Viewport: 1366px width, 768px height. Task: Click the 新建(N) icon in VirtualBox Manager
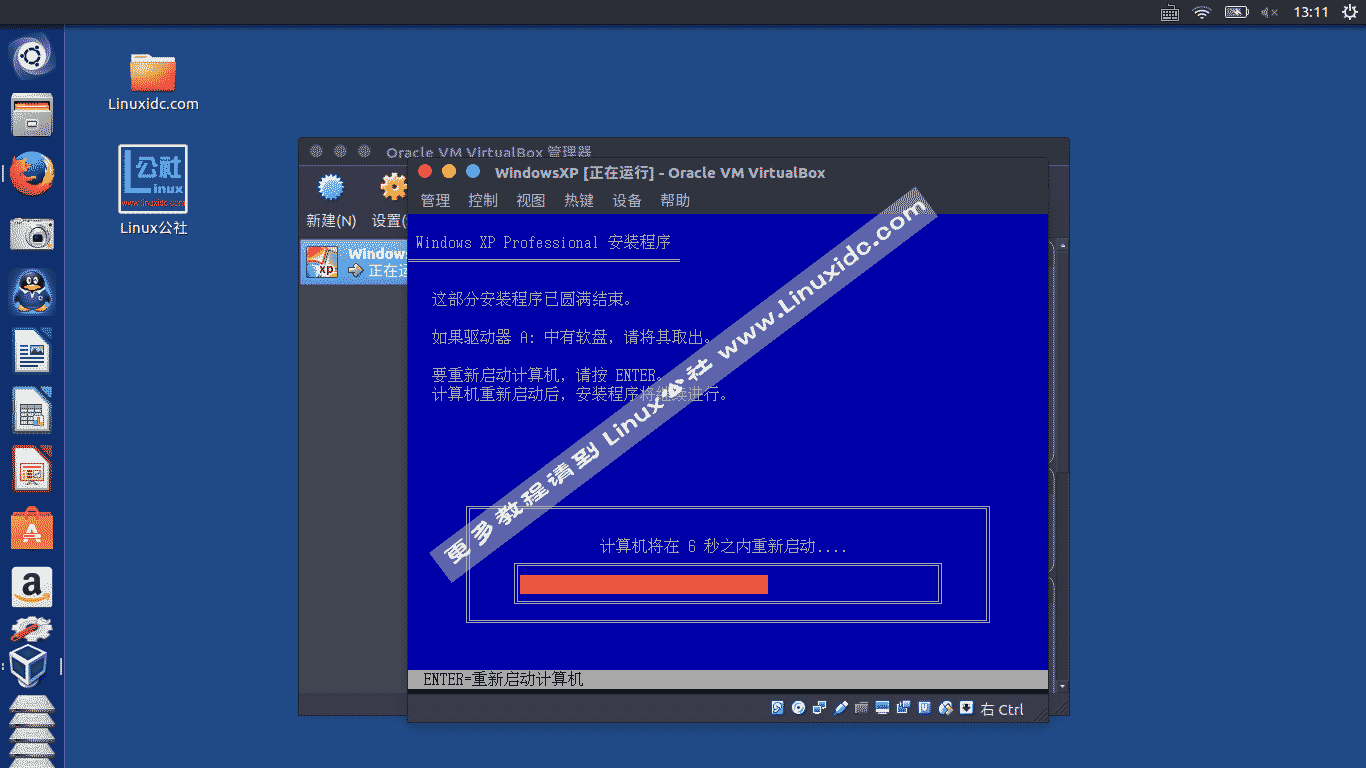[x=331, y=188]
